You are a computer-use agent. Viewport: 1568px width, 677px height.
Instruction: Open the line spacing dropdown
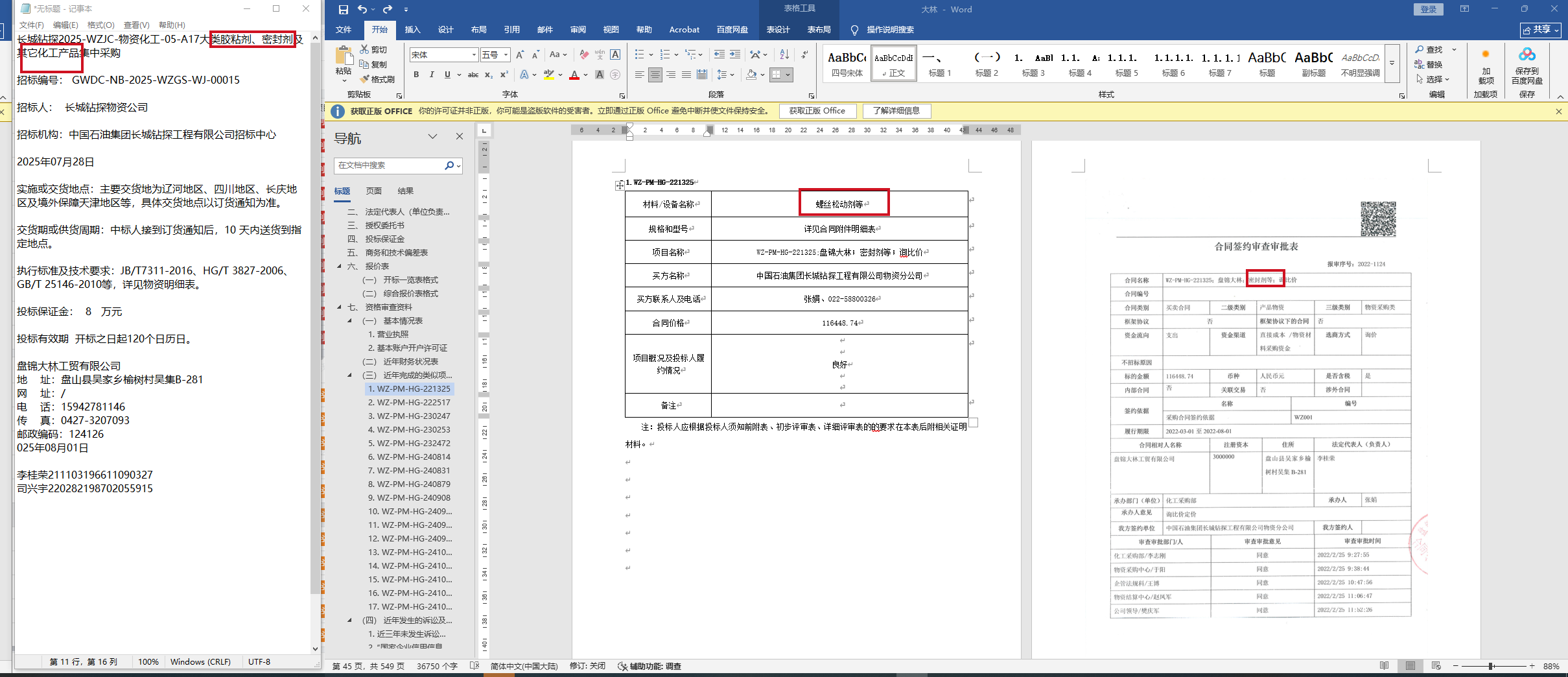point(725,75)
